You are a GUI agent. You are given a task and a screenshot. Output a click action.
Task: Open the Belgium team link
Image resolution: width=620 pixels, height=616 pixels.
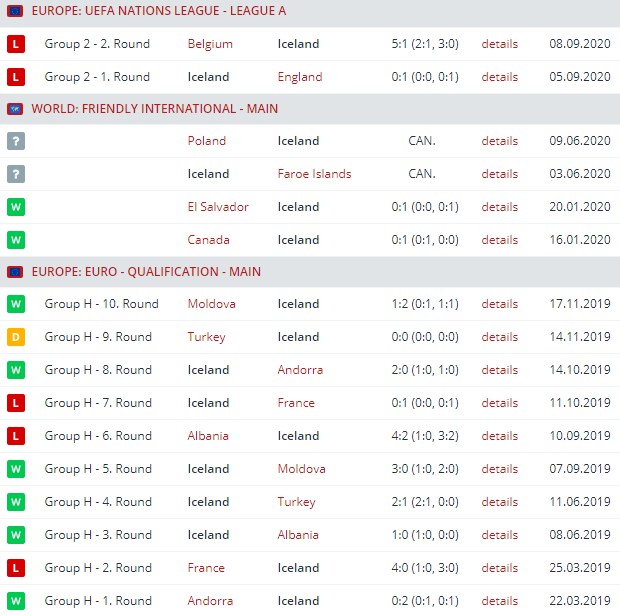point(210,44)
